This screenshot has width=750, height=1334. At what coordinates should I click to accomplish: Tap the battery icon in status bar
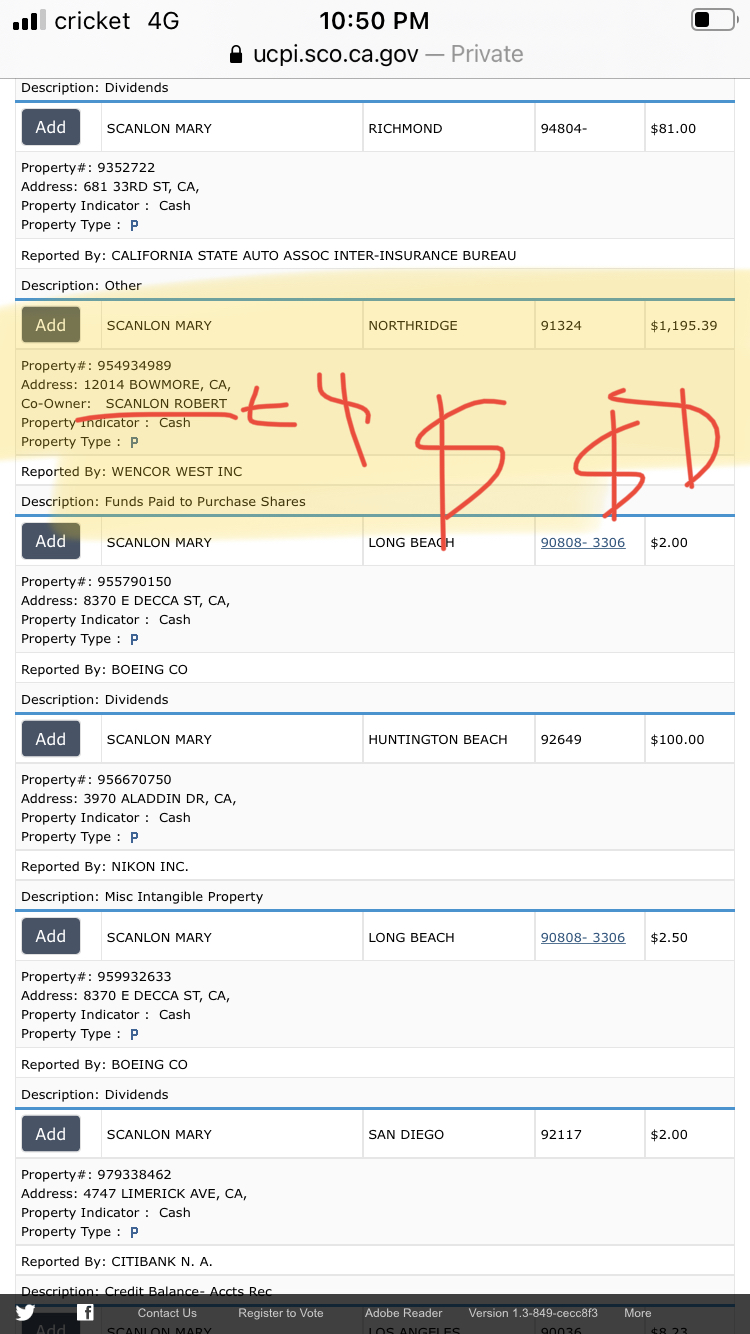tap(714, 20)
